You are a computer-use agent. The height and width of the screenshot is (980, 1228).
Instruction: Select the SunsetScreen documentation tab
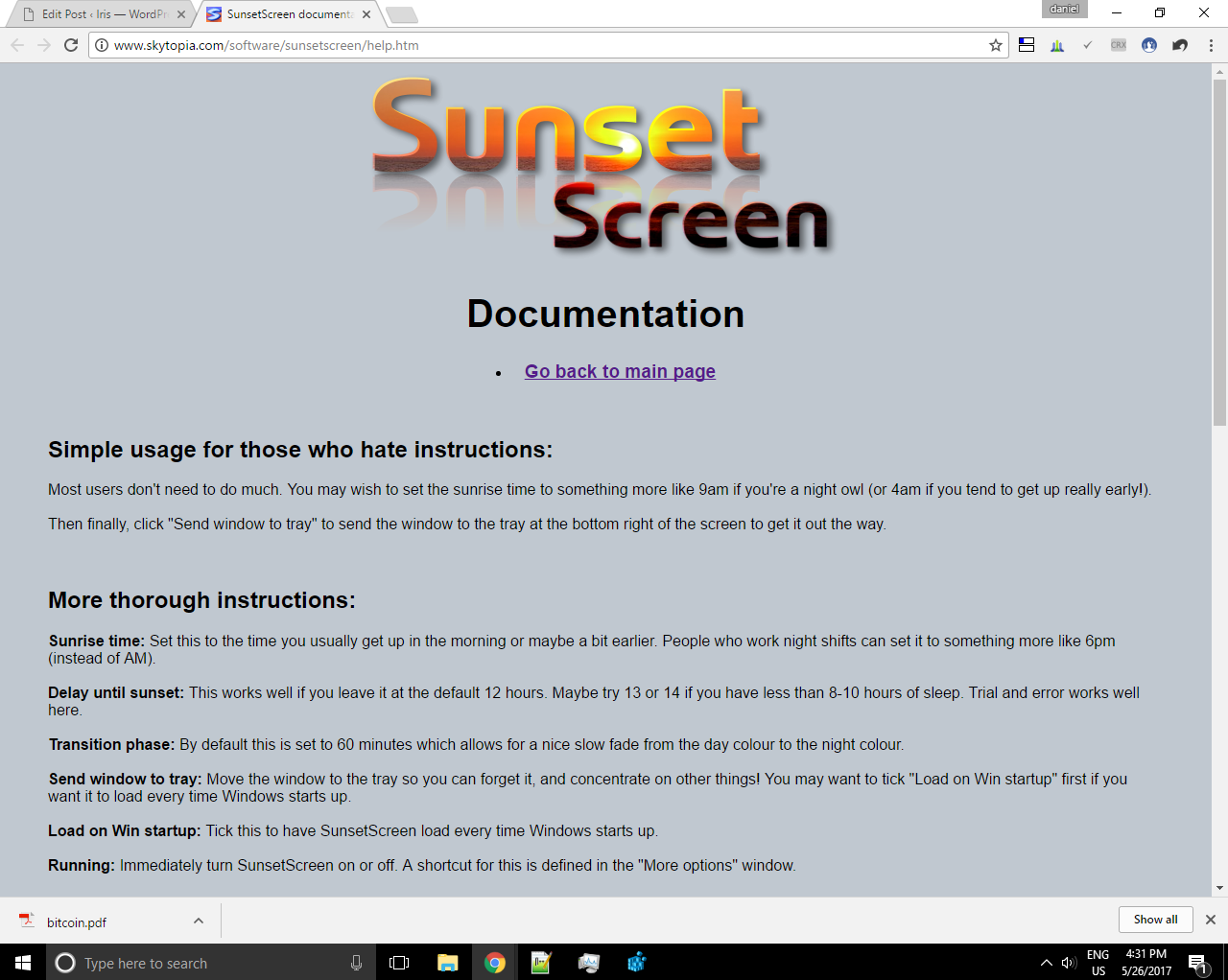tap(288, 14)
